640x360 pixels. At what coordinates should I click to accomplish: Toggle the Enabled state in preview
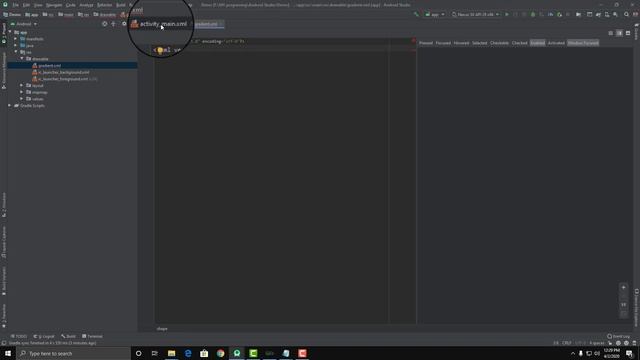538,43
